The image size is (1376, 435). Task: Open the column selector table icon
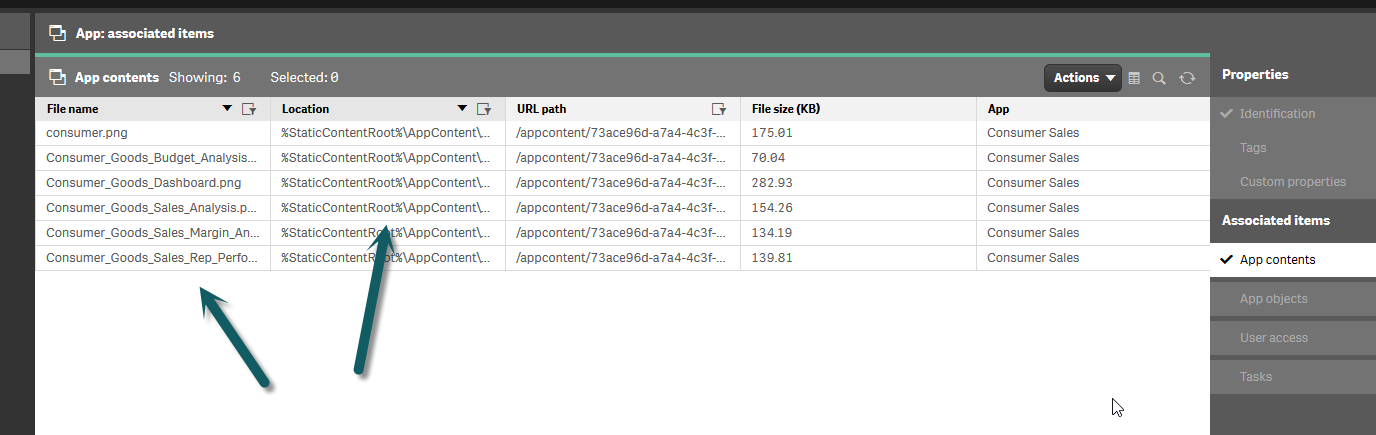click(1134, 78)
